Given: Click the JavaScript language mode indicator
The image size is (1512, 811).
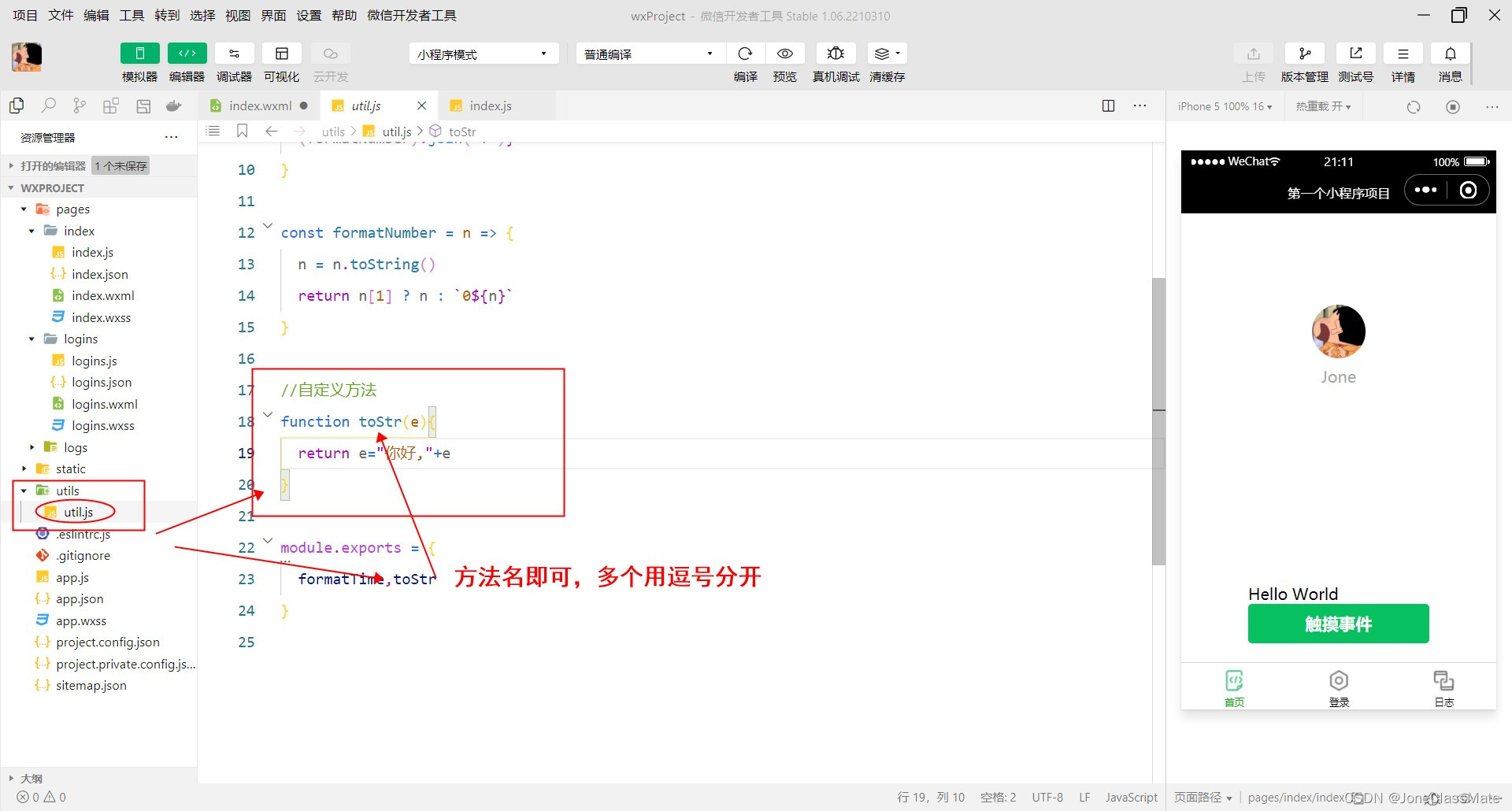Looking at the screenshot, I should (x=1131, y=797).
